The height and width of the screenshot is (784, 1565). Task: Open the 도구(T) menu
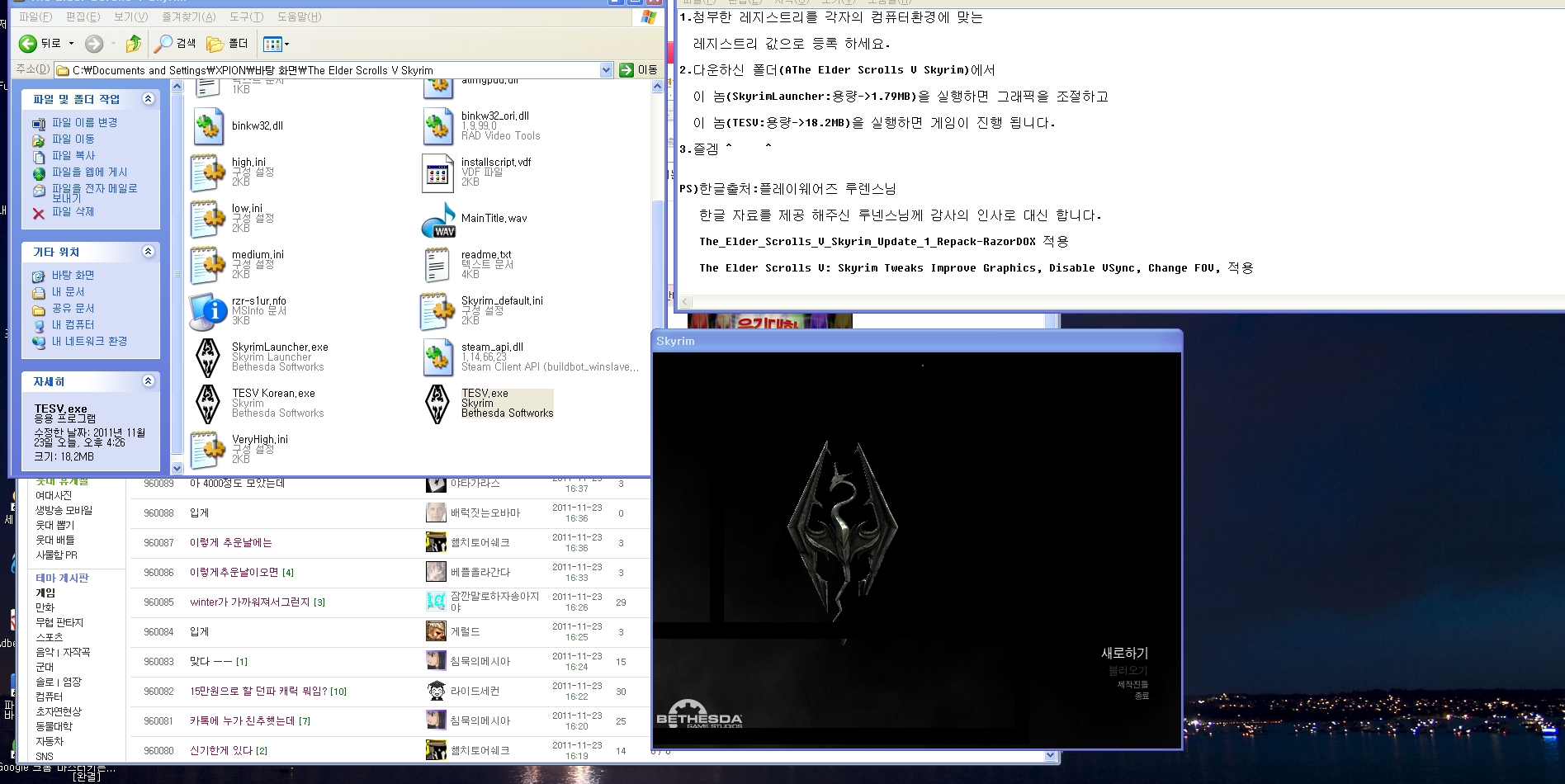pyautogui.click(x=246, y=17)
